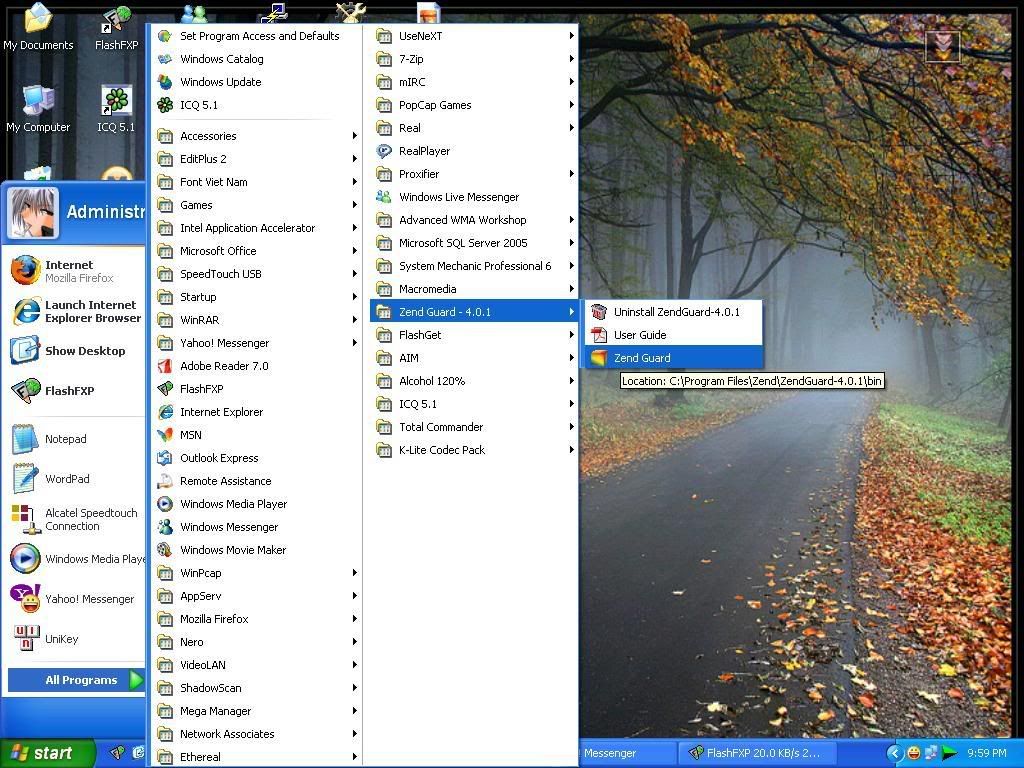Open the ShadowScan program folder
The height and width of the screenshot is (768, 1024).
[257, 688]
